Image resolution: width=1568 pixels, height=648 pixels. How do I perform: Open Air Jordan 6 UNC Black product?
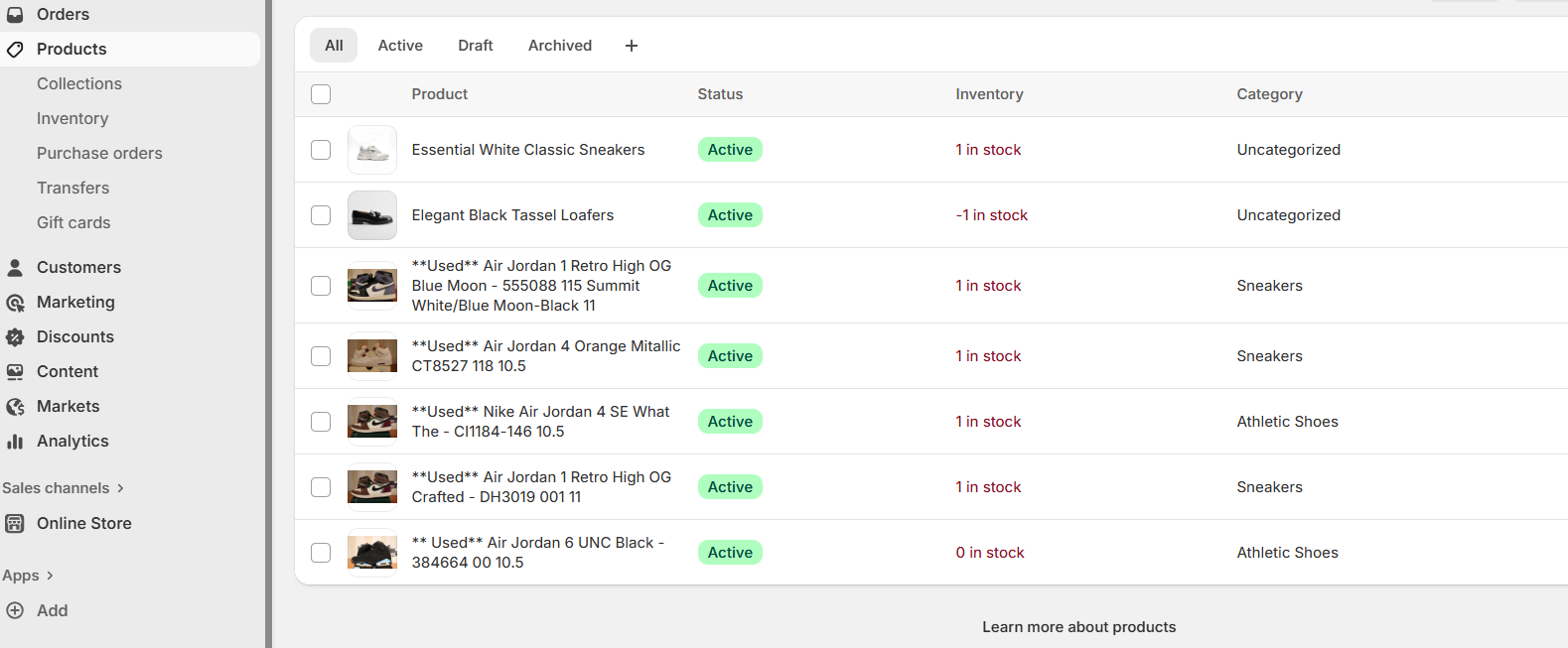click(x=538, y=553)
